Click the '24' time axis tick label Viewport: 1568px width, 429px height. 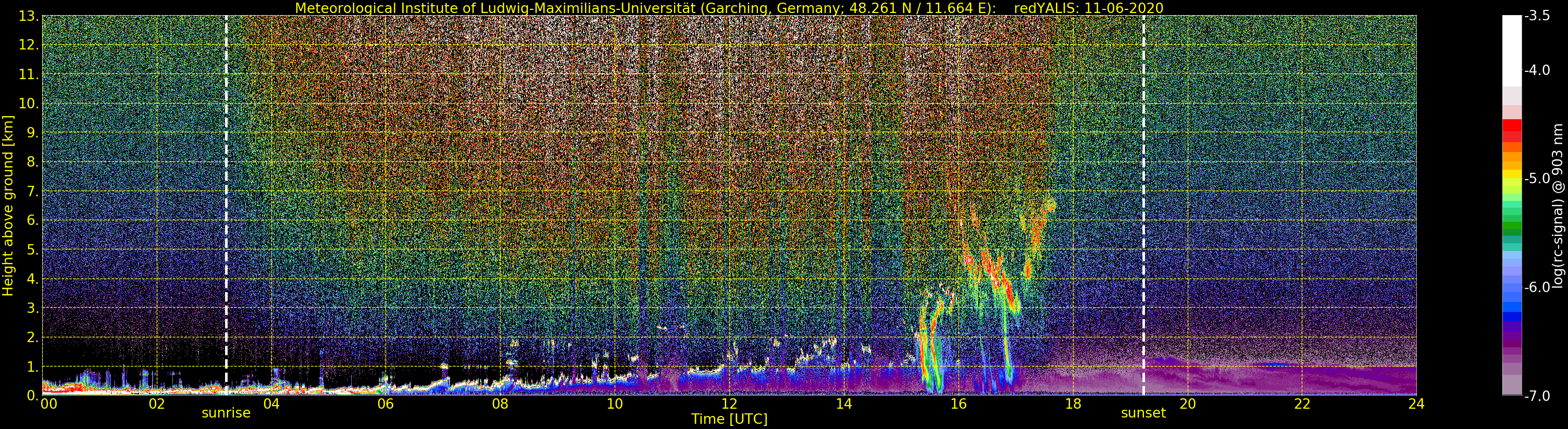1416,403
